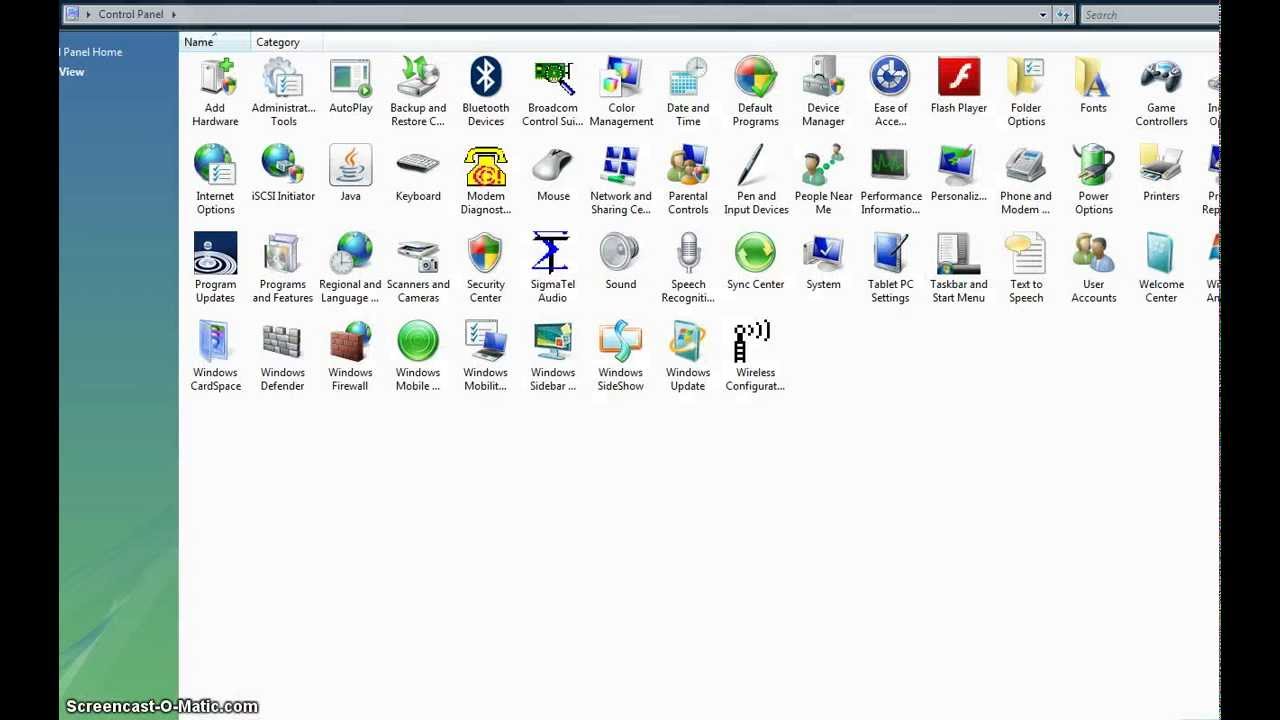Open Welcome Center
Image resolution: width=1280 pixels, height=720 pixels.
(x=1161, y=268)
